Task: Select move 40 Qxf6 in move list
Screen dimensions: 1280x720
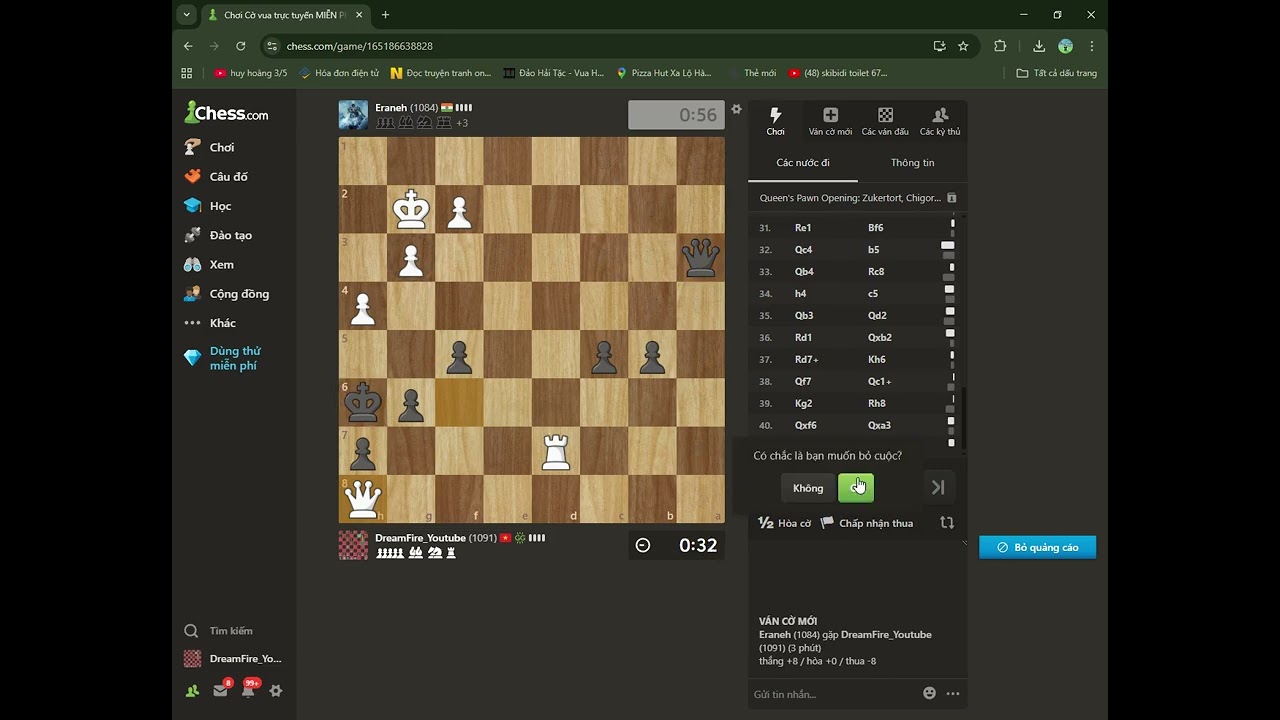Action: pos(806,426)
